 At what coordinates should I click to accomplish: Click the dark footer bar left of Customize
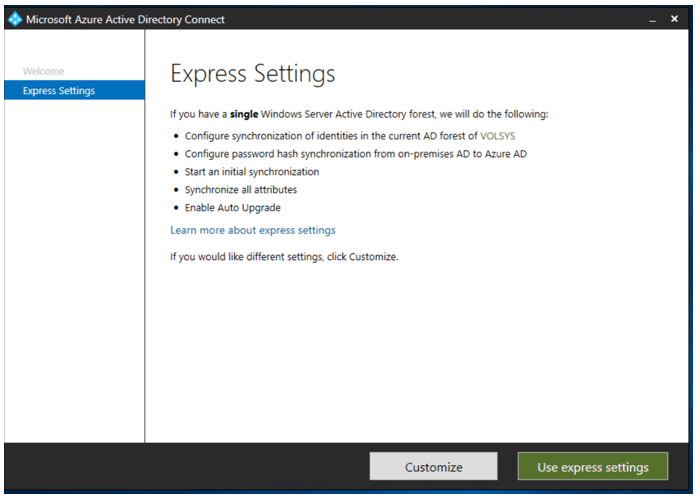(180, 466)
